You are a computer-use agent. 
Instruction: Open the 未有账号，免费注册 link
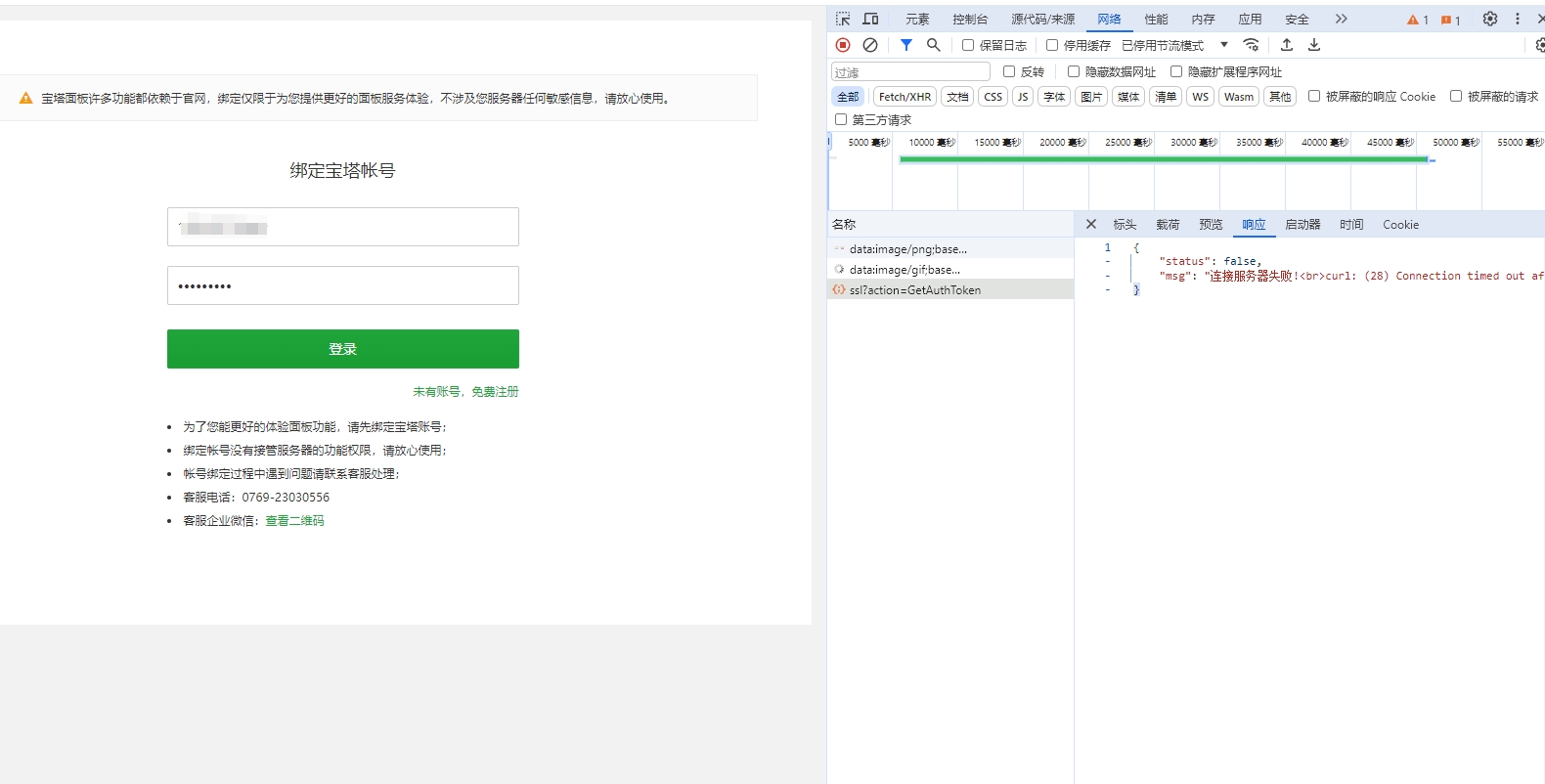point(465,391)
